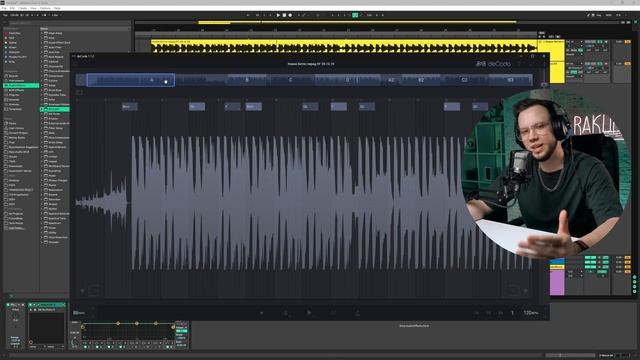
Task: Jump to section B2 in deCoda overview
Action: 421,80
